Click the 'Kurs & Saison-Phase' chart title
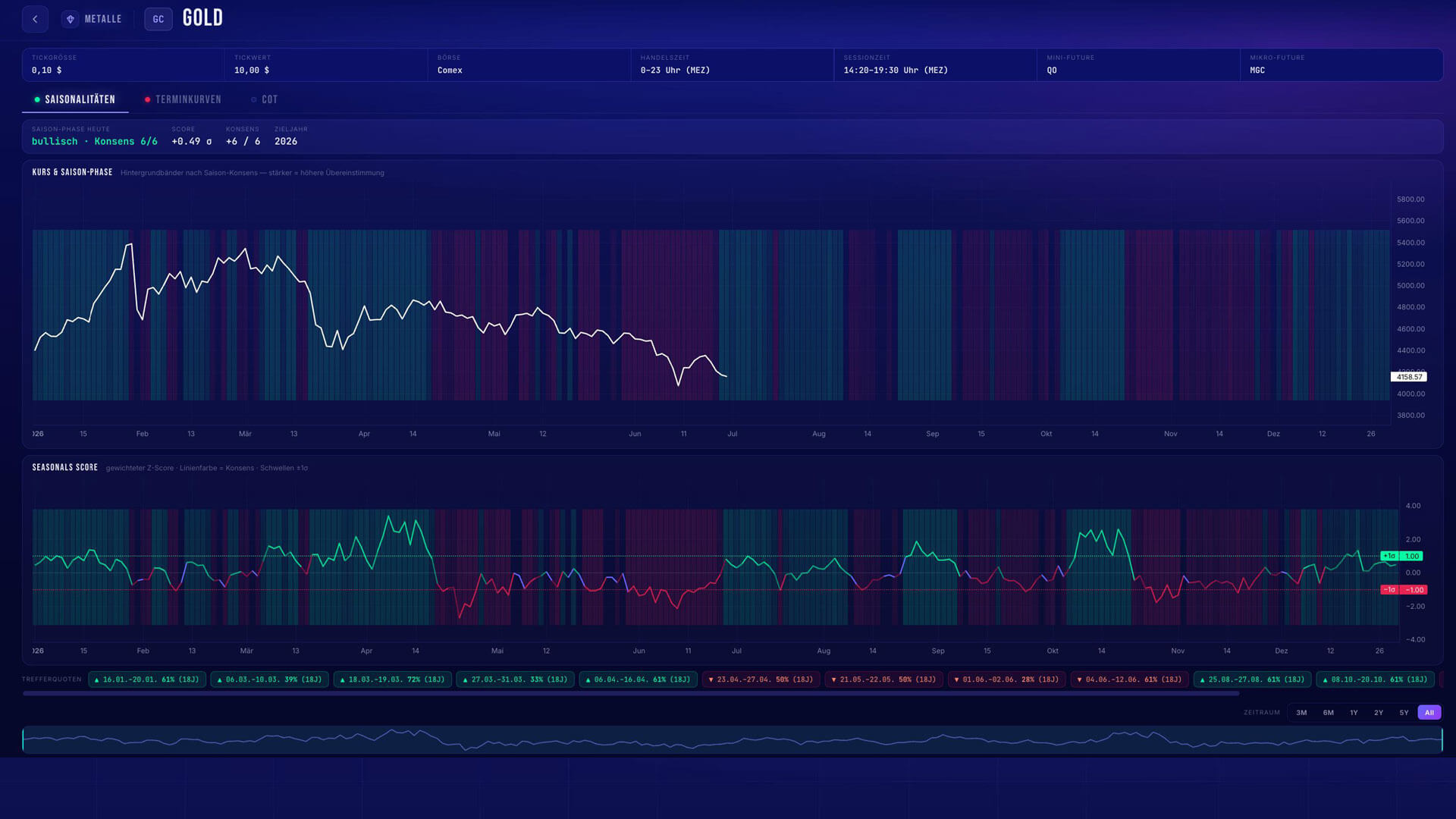This screenshot has height=819, width=1456. tap(72, 173)
